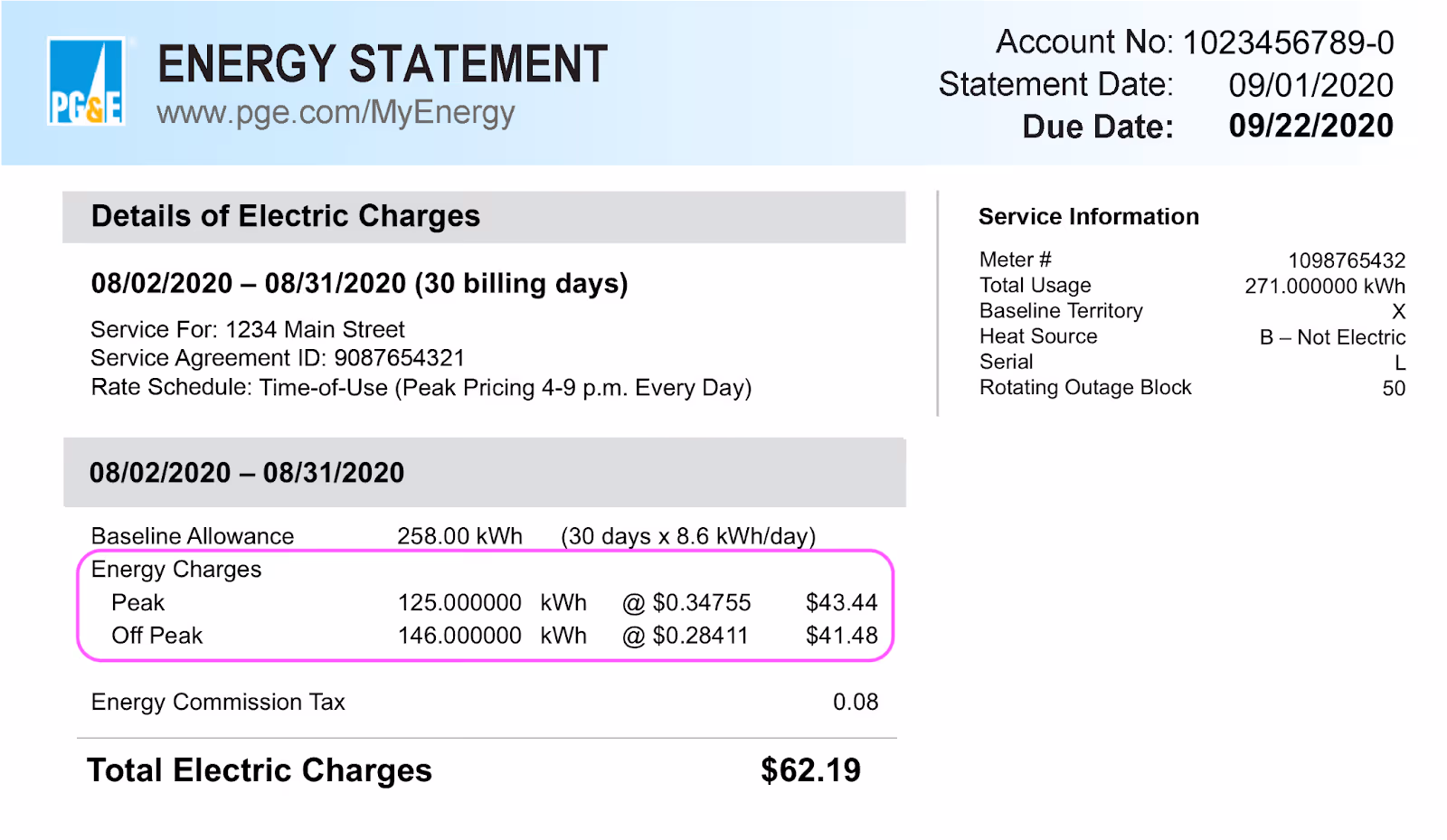Click the gray 08/02/2020 – 08/31/2020 section bar

tap(485, 473)
